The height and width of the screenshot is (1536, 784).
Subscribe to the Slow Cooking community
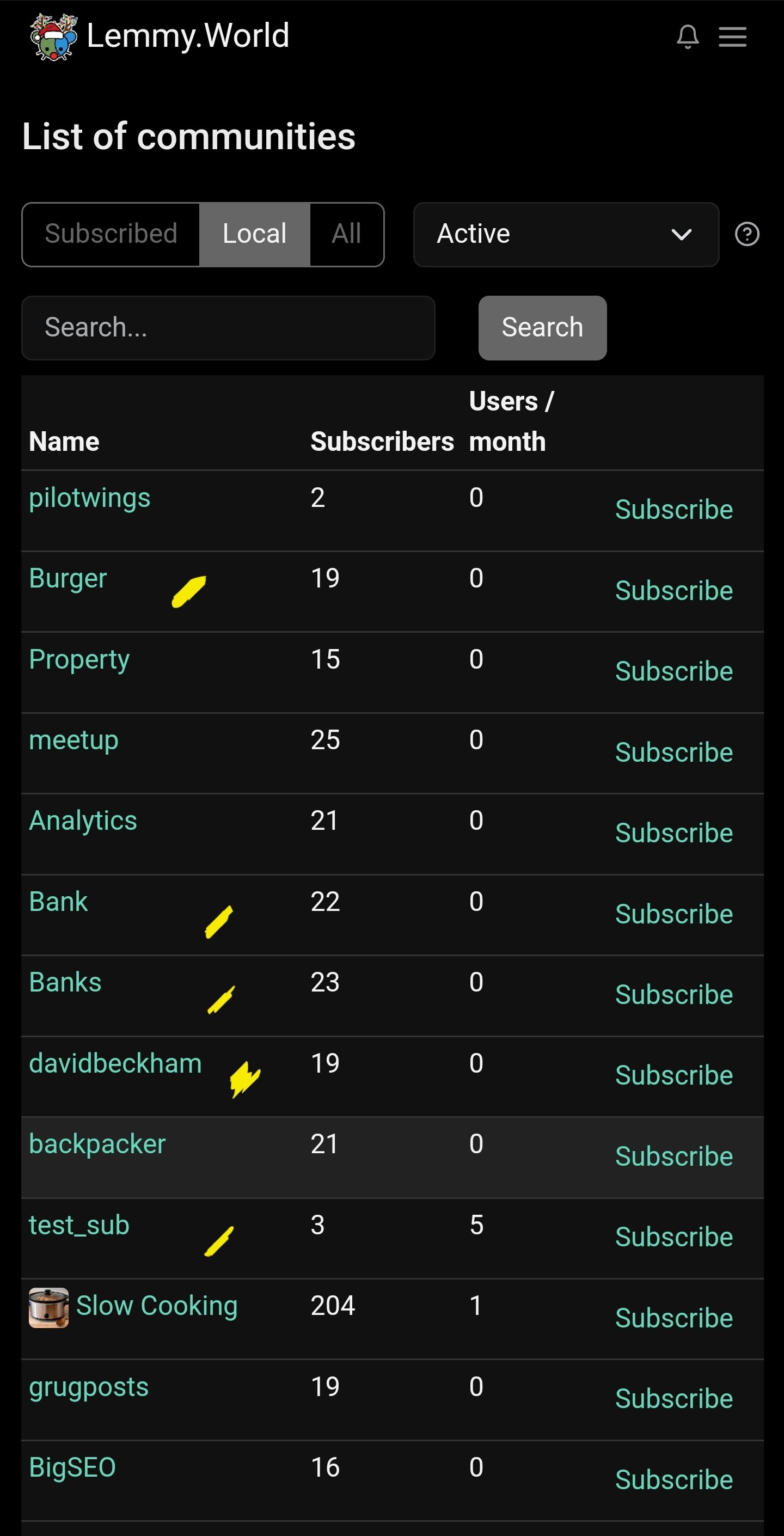[673, 1318]
